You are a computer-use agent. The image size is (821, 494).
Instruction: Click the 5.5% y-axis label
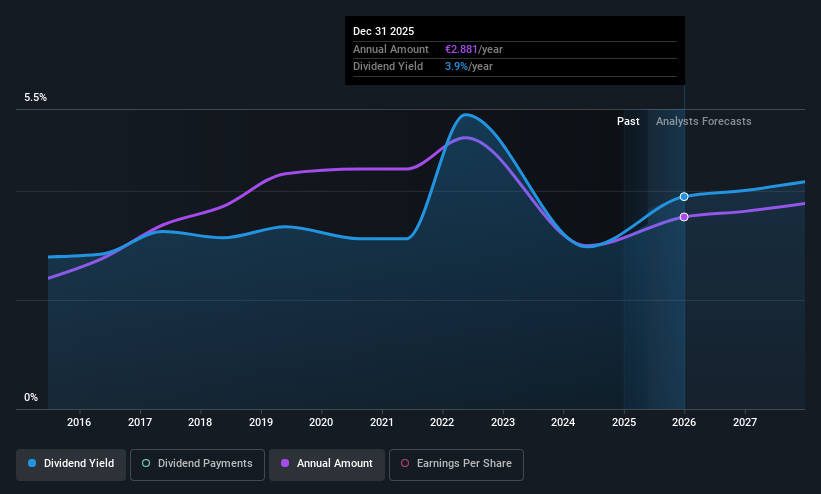click(x=35, y=97)
